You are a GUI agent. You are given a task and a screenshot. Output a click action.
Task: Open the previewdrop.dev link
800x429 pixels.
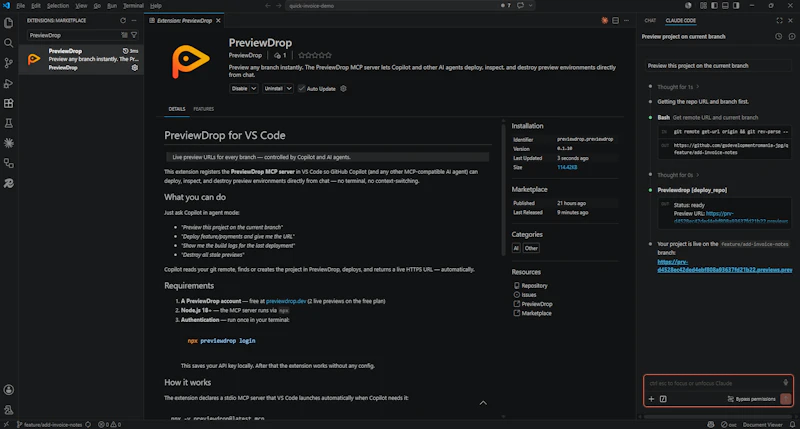click(x=286, y=301)
